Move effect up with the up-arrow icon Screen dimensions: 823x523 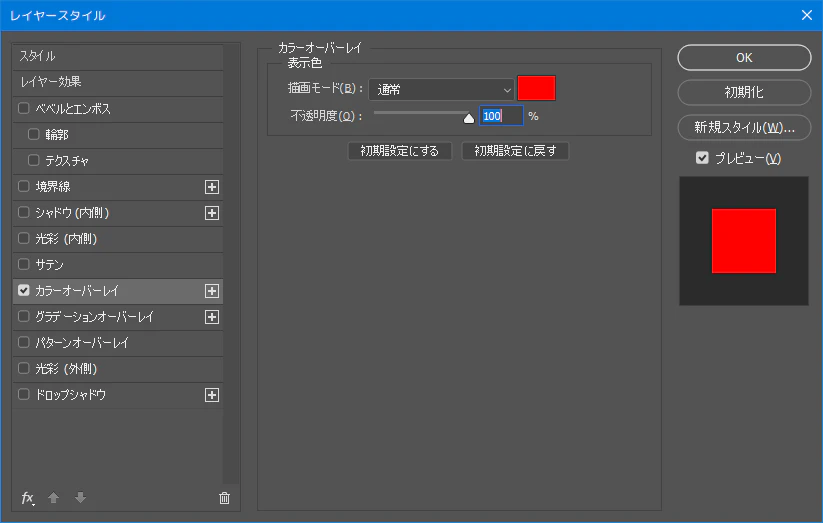[54, 498]
